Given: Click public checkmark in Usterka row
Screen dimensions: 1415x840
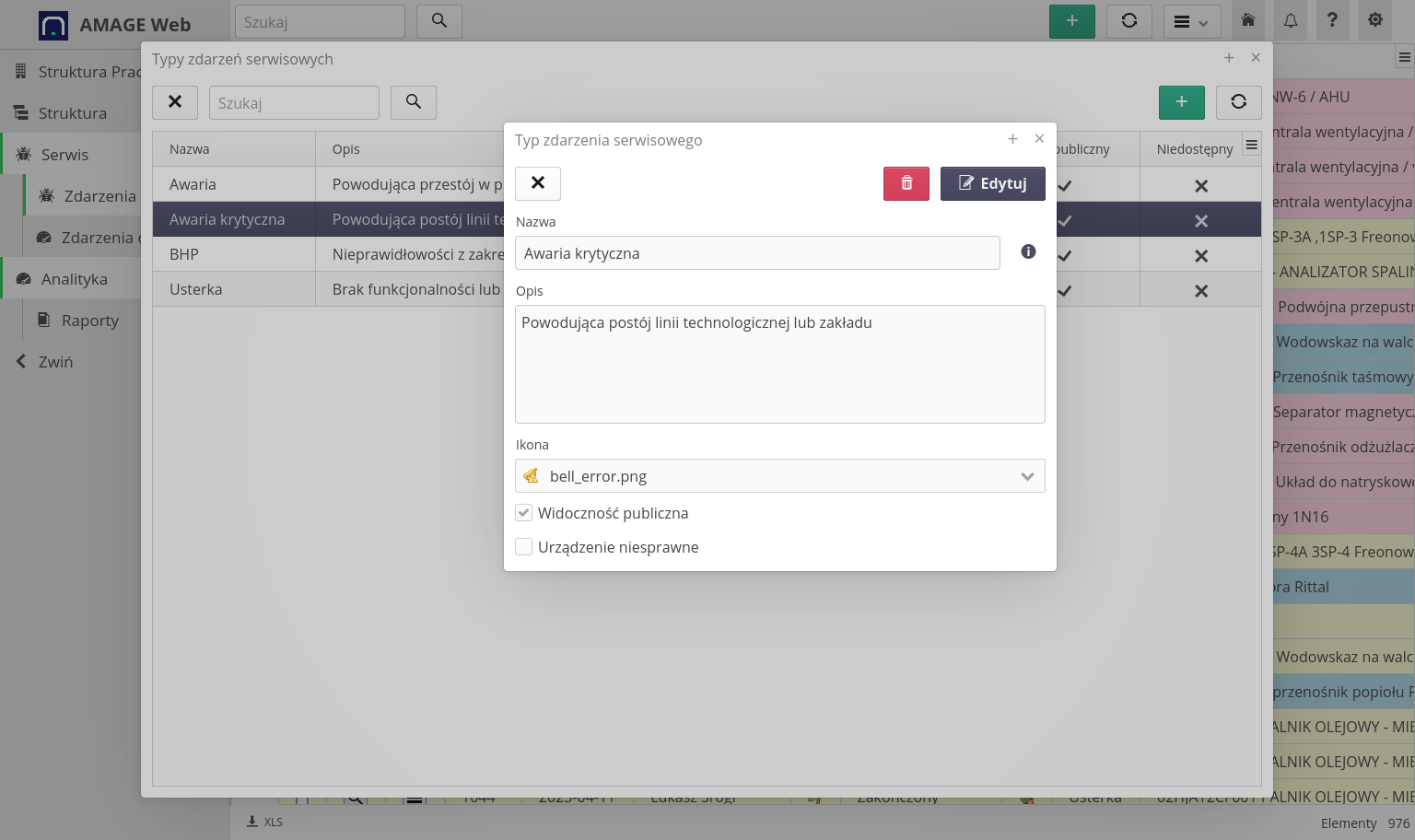Looking at the screenshot, I should point(1065,291).
